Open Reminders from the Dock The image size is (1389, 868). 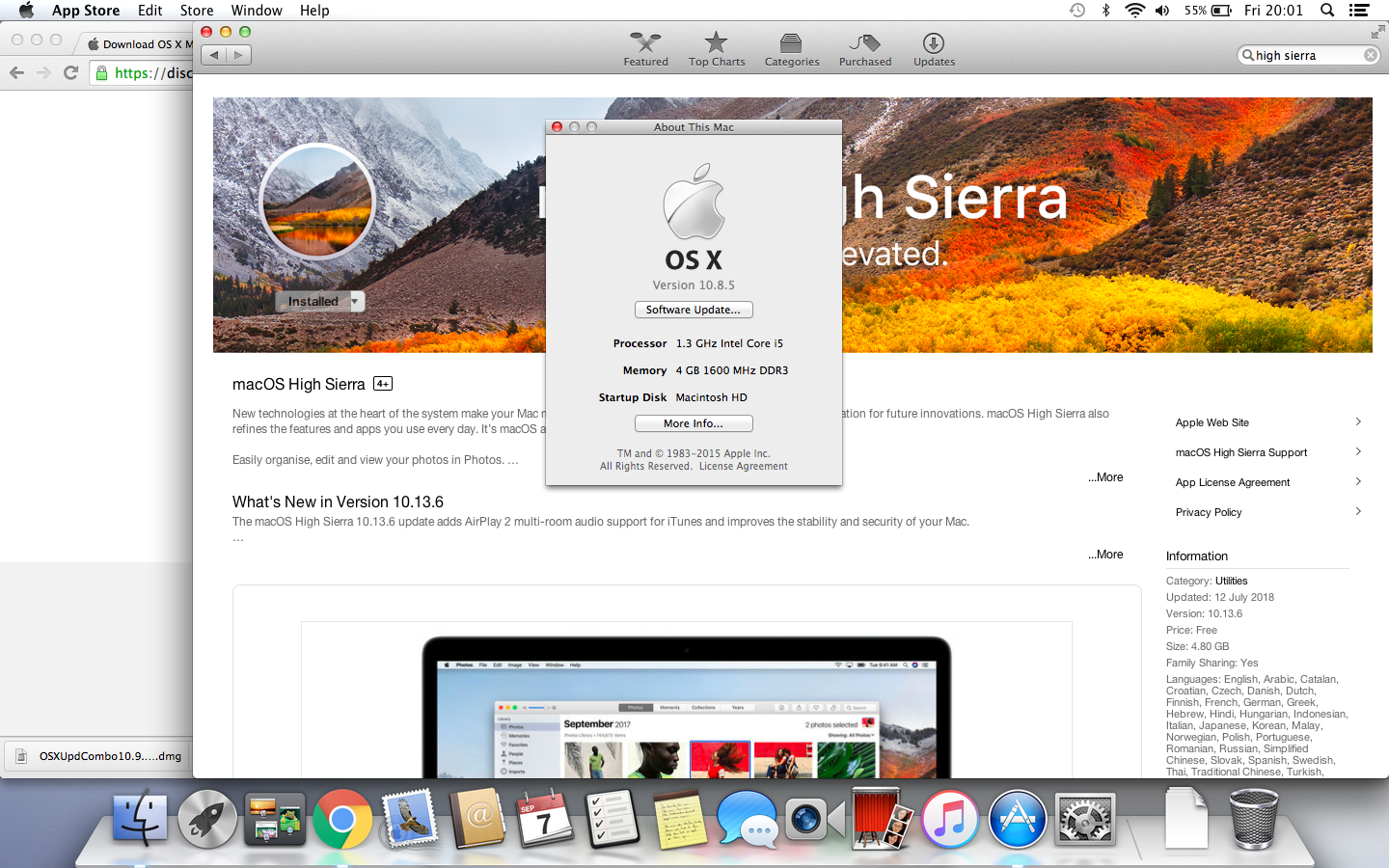coord(612,820)
